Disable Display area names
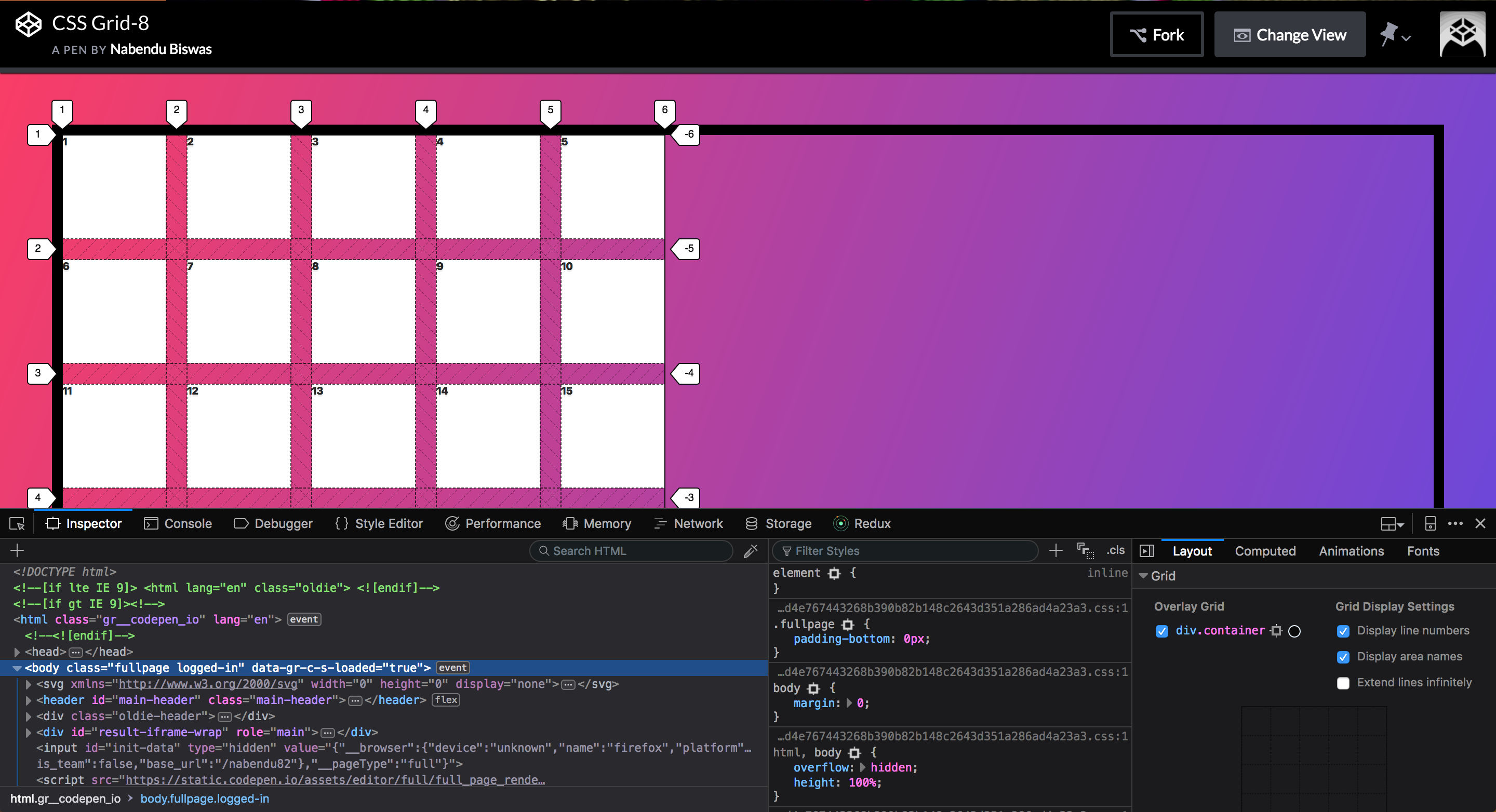The width and height of the screenshot is (1496, 812). (1343, 657)
